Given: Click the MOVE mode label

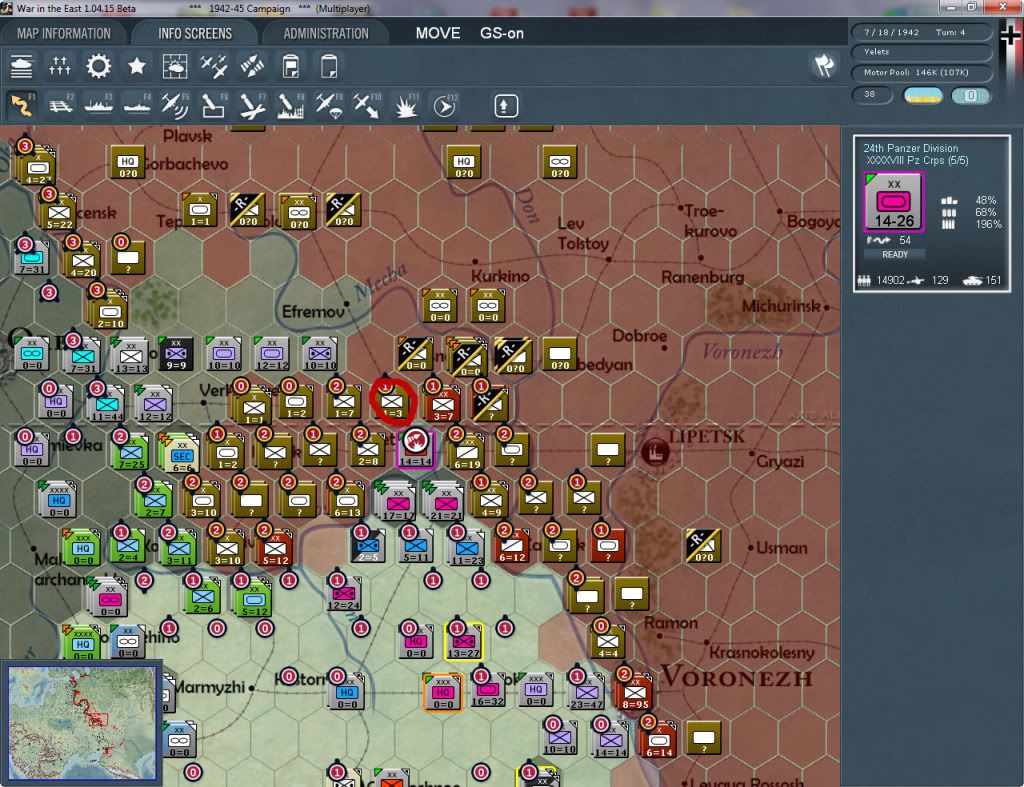Looking at the screenshot, I should (x=438, y=33).
